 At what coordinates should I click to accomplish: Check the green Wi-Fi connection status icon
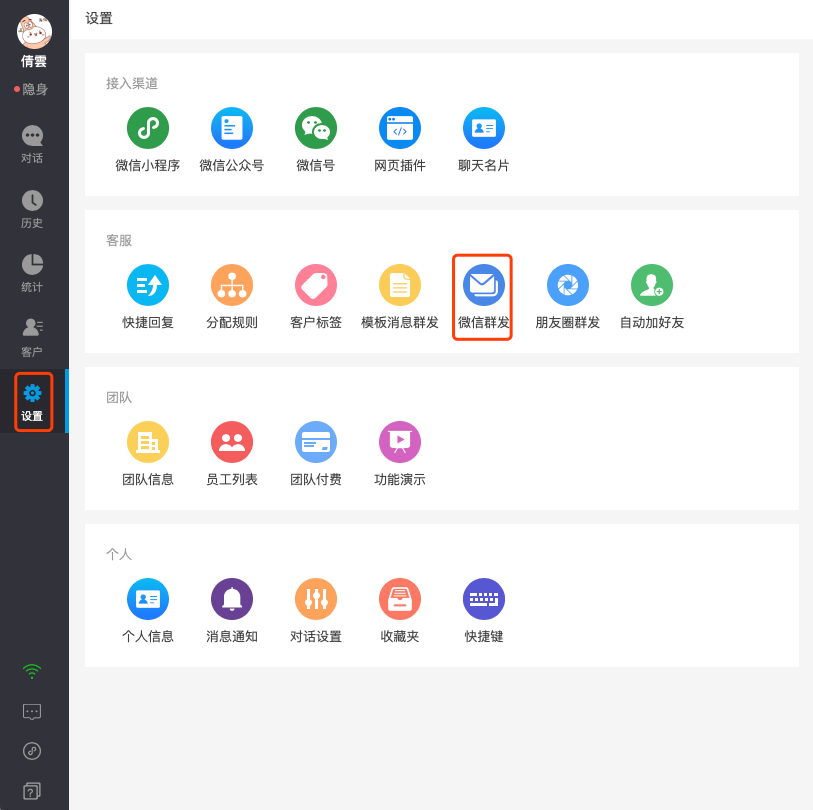tap(32, 671)
